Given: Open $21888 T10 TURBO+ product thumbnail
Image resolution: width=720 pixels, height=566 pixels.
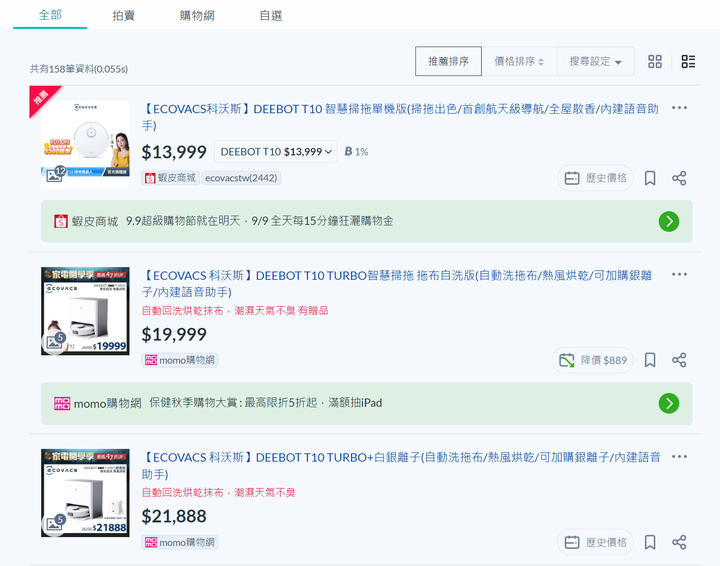Looking at the screenshot, I should coord(85,493).
